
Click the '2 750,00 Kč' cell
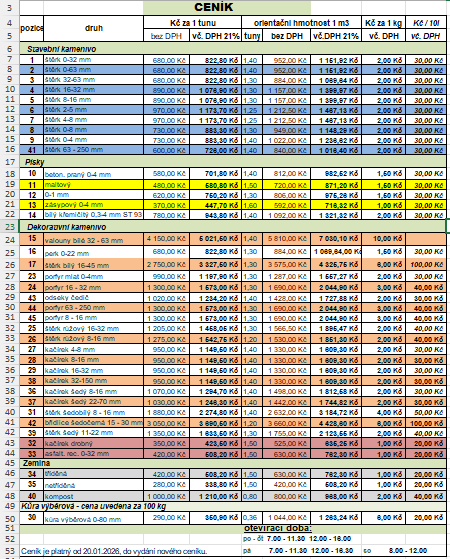point(166,265)
